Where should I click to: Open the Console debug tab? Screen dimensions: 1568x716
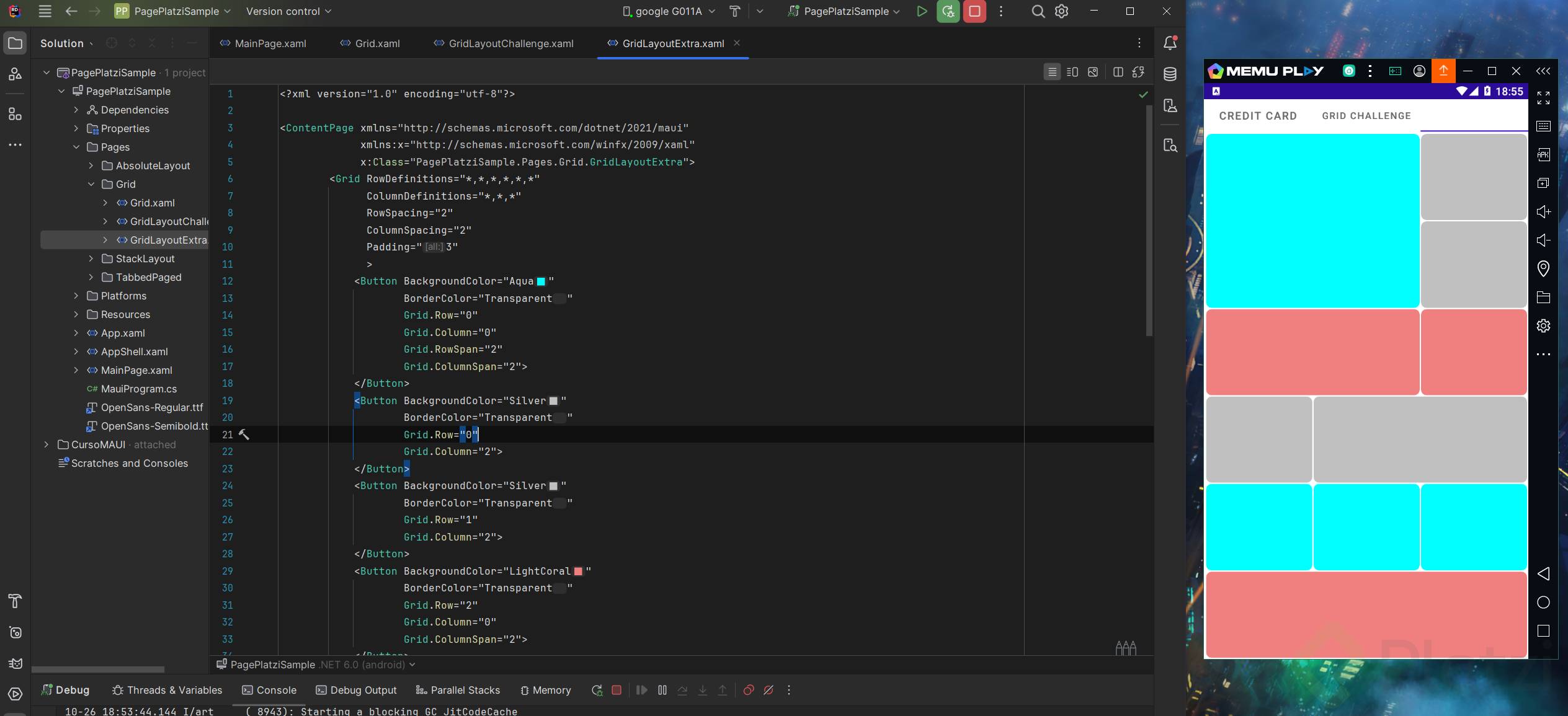pyautogui.click(x=269, y=690)
